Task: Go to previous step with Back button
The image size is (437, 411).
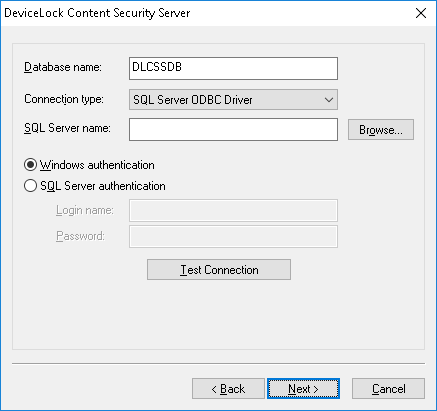Action: [x=228, y=389]
